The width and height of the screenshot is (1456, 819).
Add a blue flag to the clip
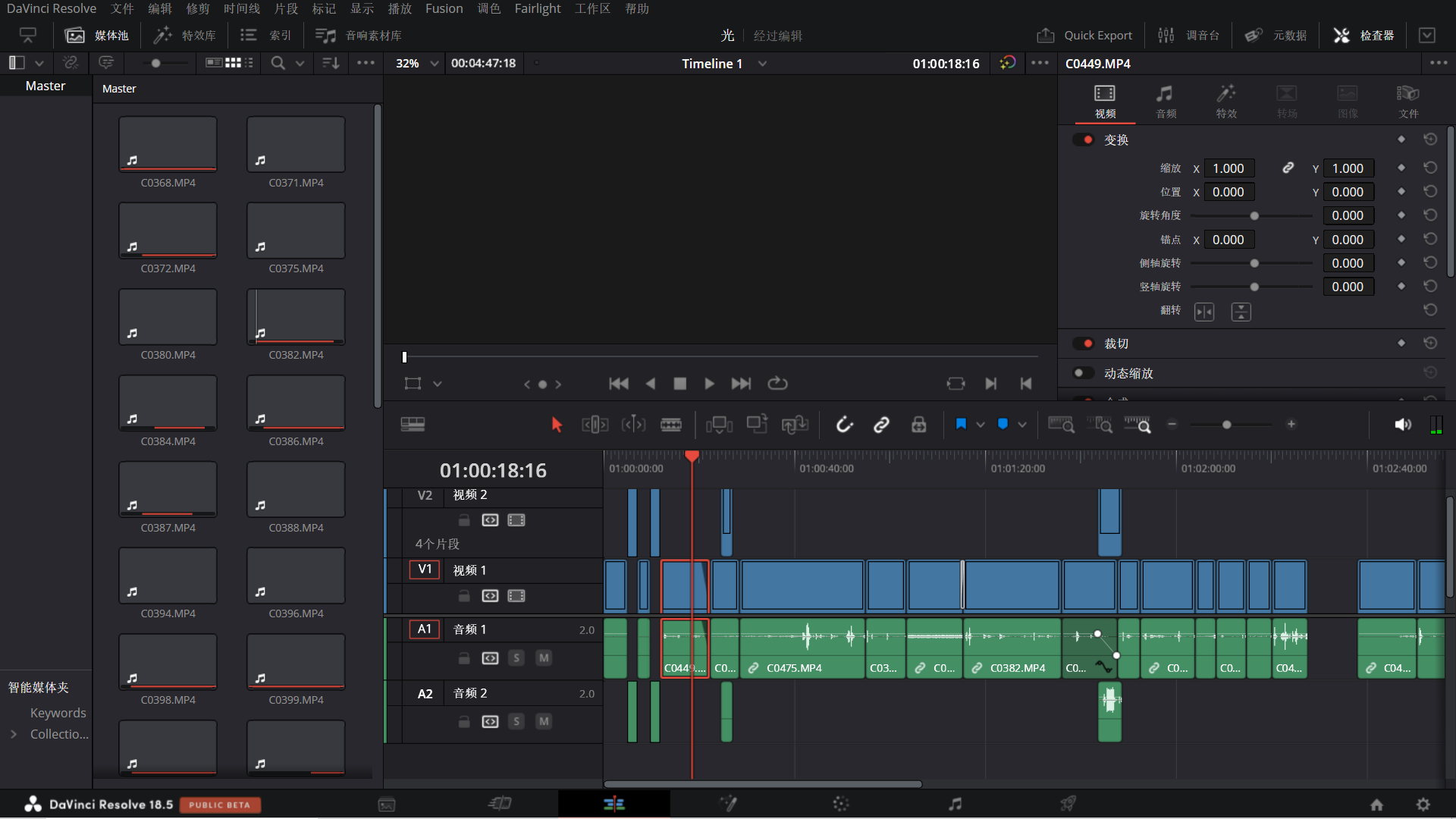tap(961, 424)
